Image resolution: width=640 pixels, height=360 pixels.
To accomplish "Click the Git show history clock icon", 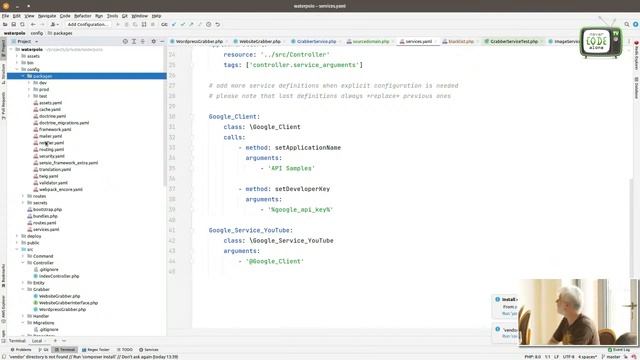I will coord(209,24).
